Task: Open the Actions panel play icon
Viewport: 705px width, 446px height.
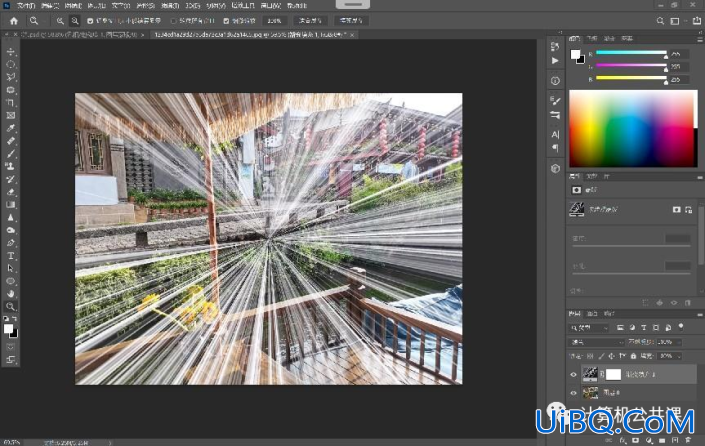Action: tap(555, 60)
